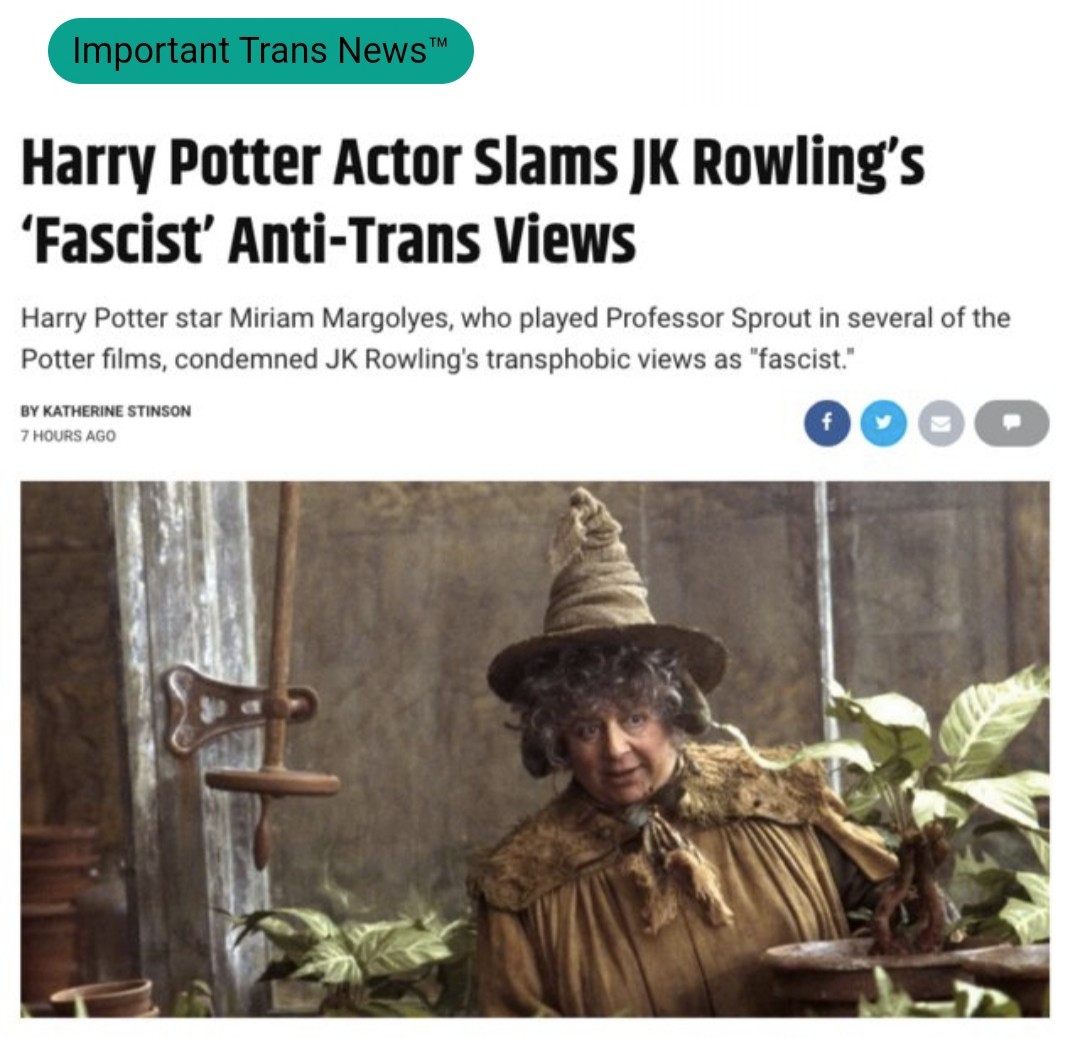
Task: Click the article summary paragraph about Miriam Margolyes
Action: point(516,339)
